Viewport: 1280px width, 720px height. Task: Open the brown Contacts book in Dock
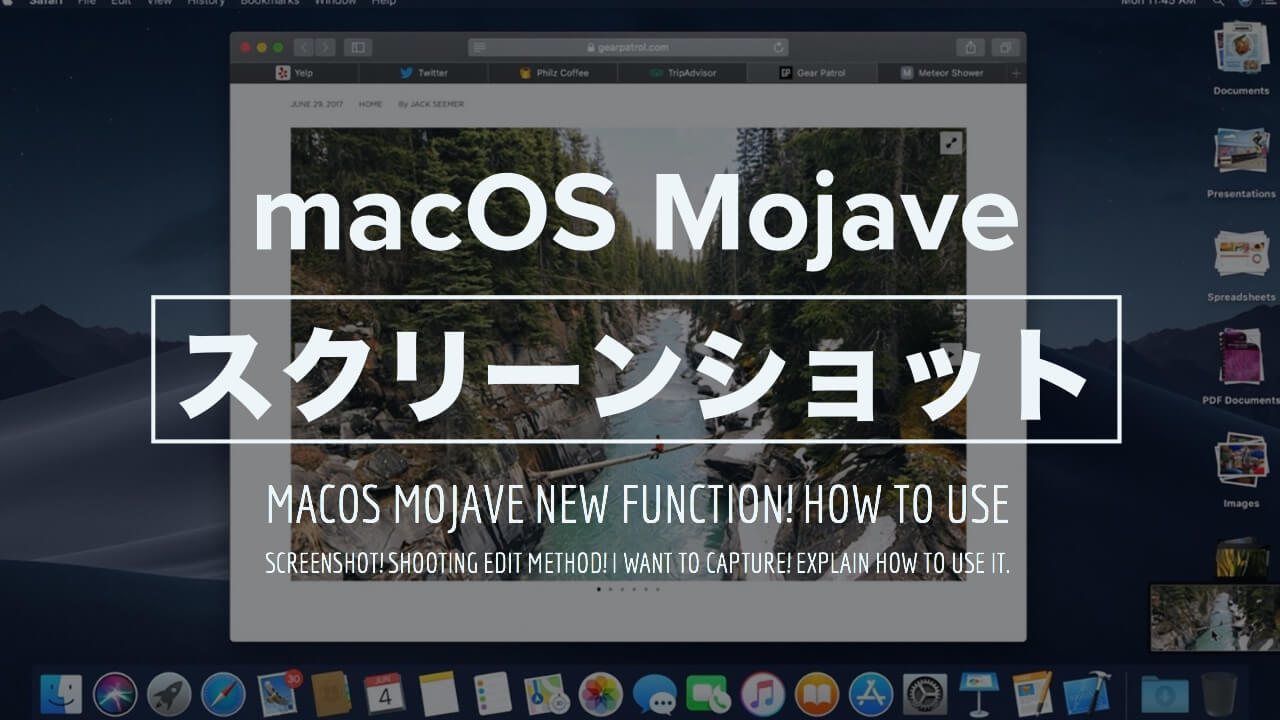click(x=331, y=693)
